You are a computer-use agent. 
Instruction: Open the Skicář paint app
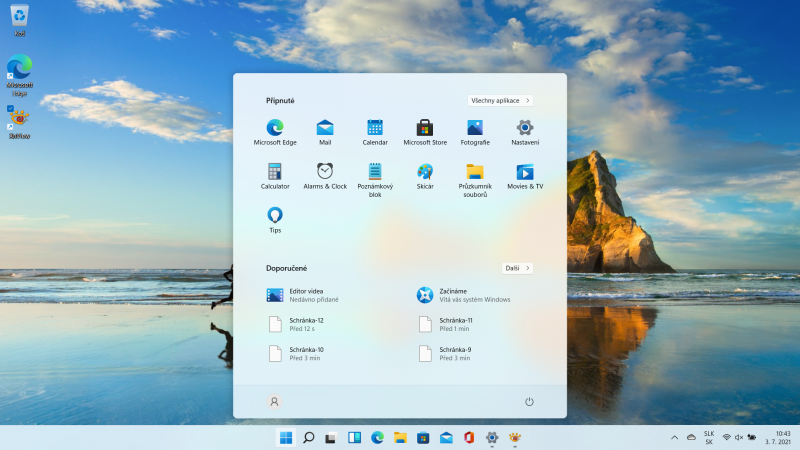click(x=425, y=176)
